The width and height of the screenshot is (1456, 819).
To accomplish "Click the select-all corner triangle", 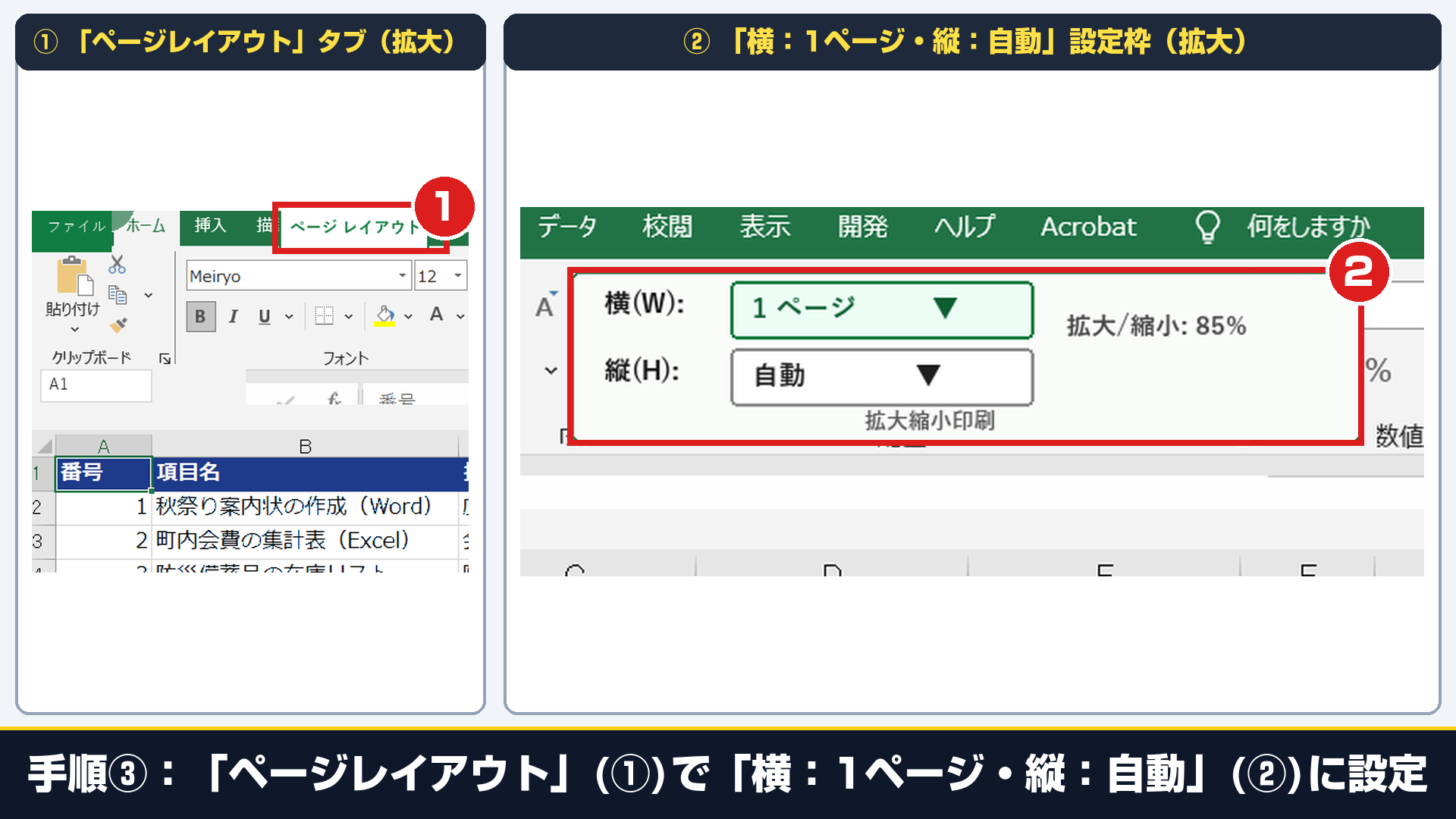I will tap(44, 446).
